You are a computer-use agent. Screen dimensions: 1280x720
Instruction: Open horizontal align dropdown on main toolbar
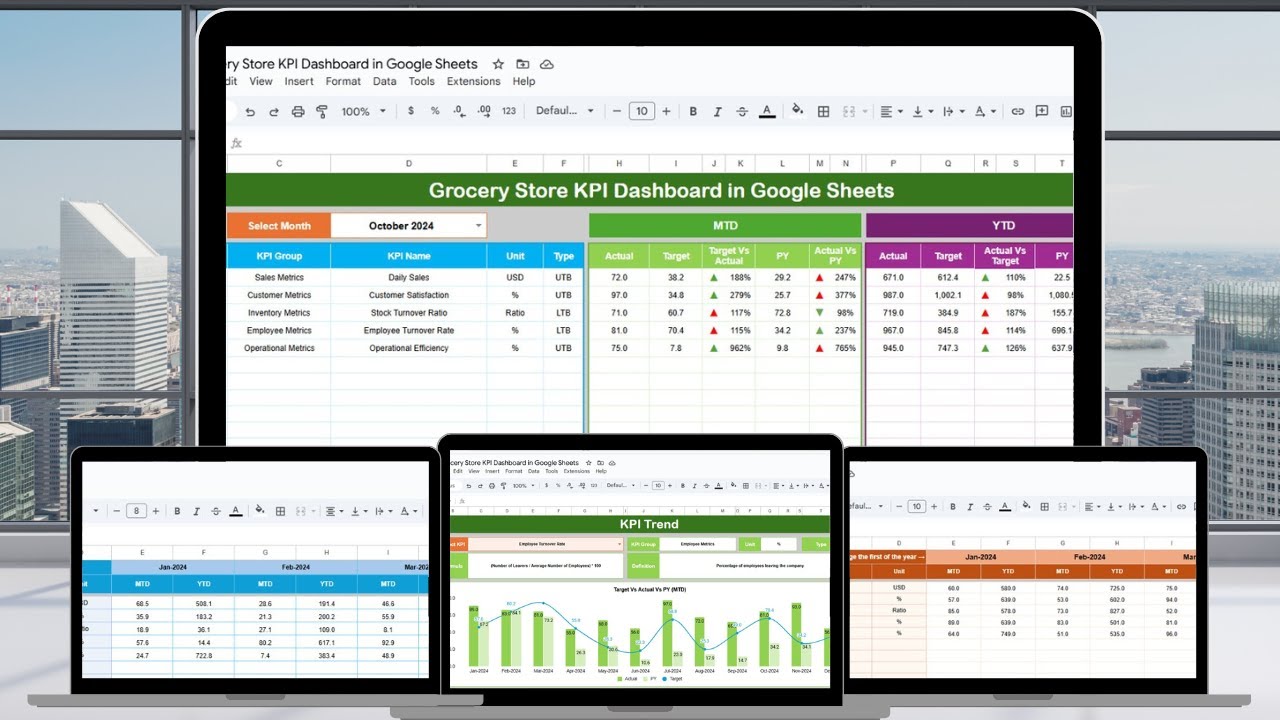890,111
